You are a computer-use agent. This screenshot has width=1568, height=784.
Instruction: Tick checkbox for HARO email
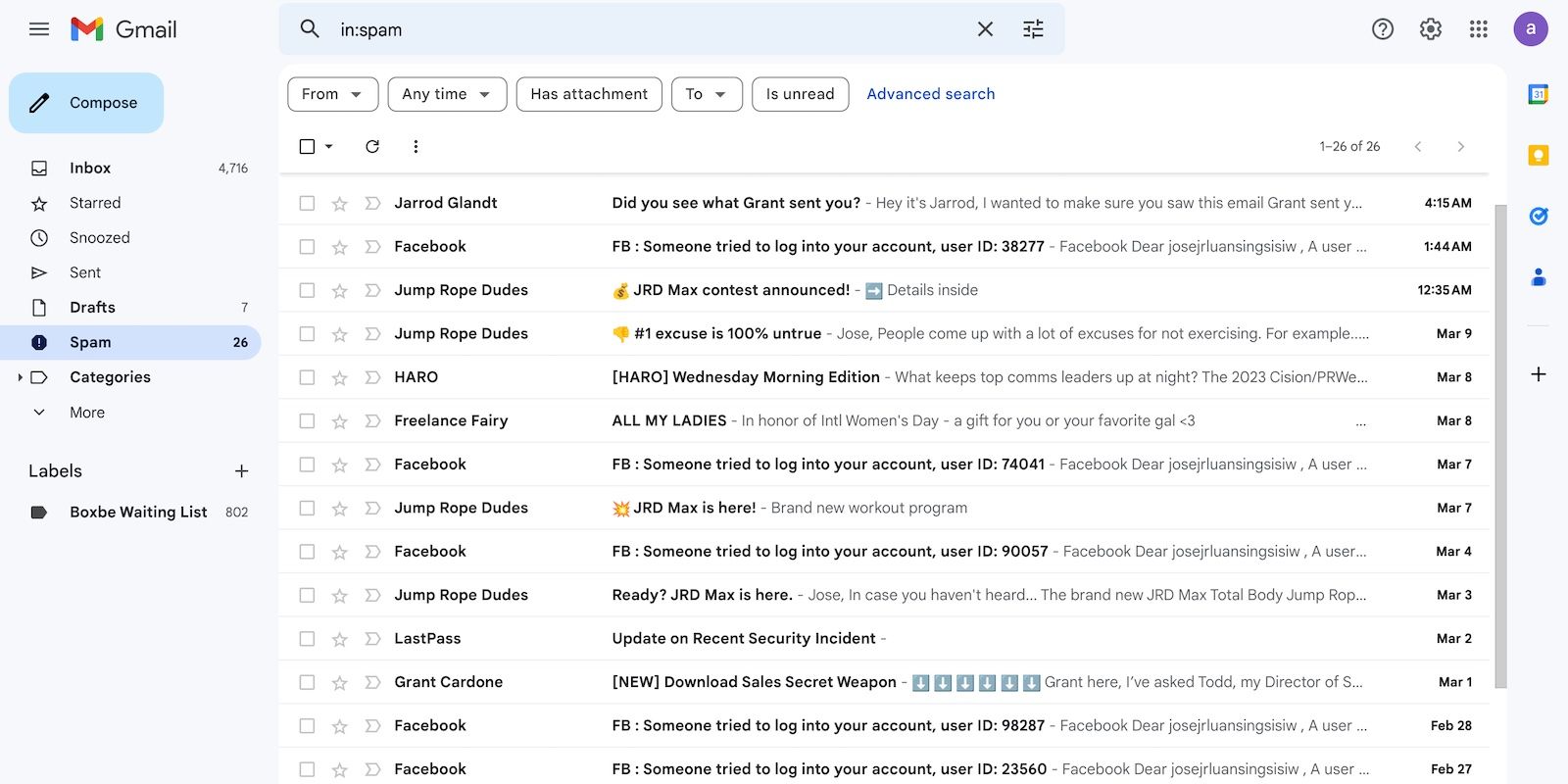pos(307,377)
